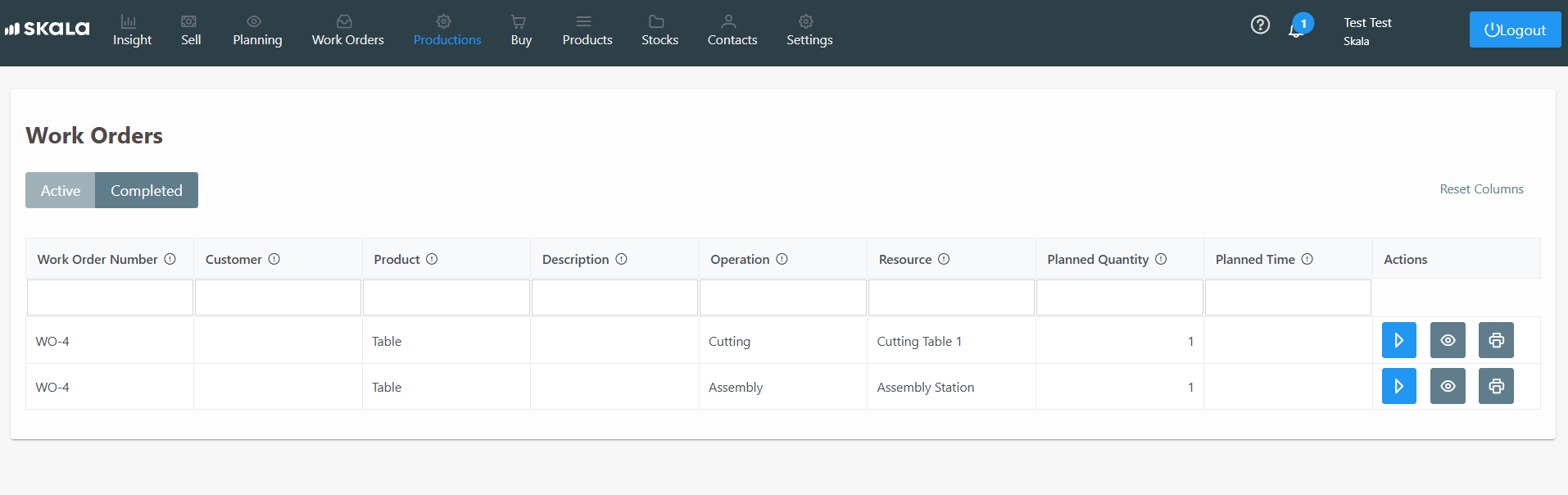Click the info icon next to Operation

pyautogui.click(x=782, y=259)
